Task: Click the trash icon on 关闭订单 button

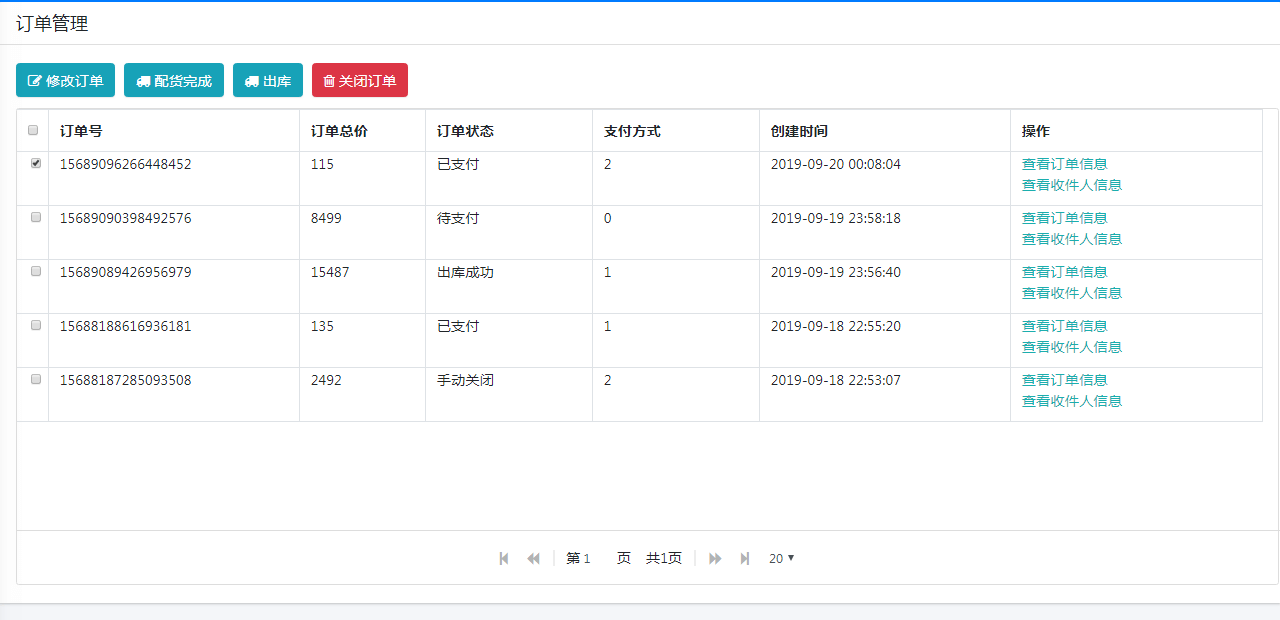Action: (x=329, y=80)
